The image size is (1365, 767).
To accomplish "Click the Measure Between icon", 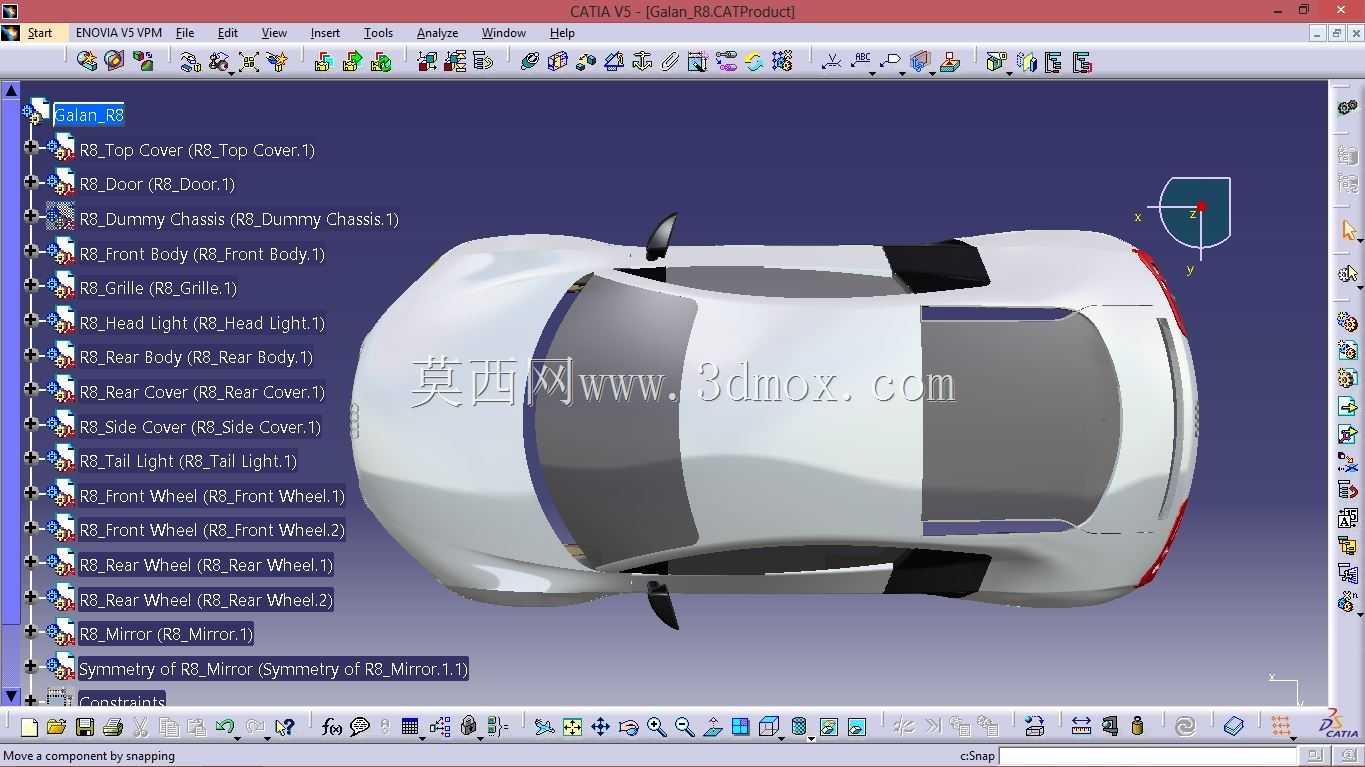I will (1081, 727).
